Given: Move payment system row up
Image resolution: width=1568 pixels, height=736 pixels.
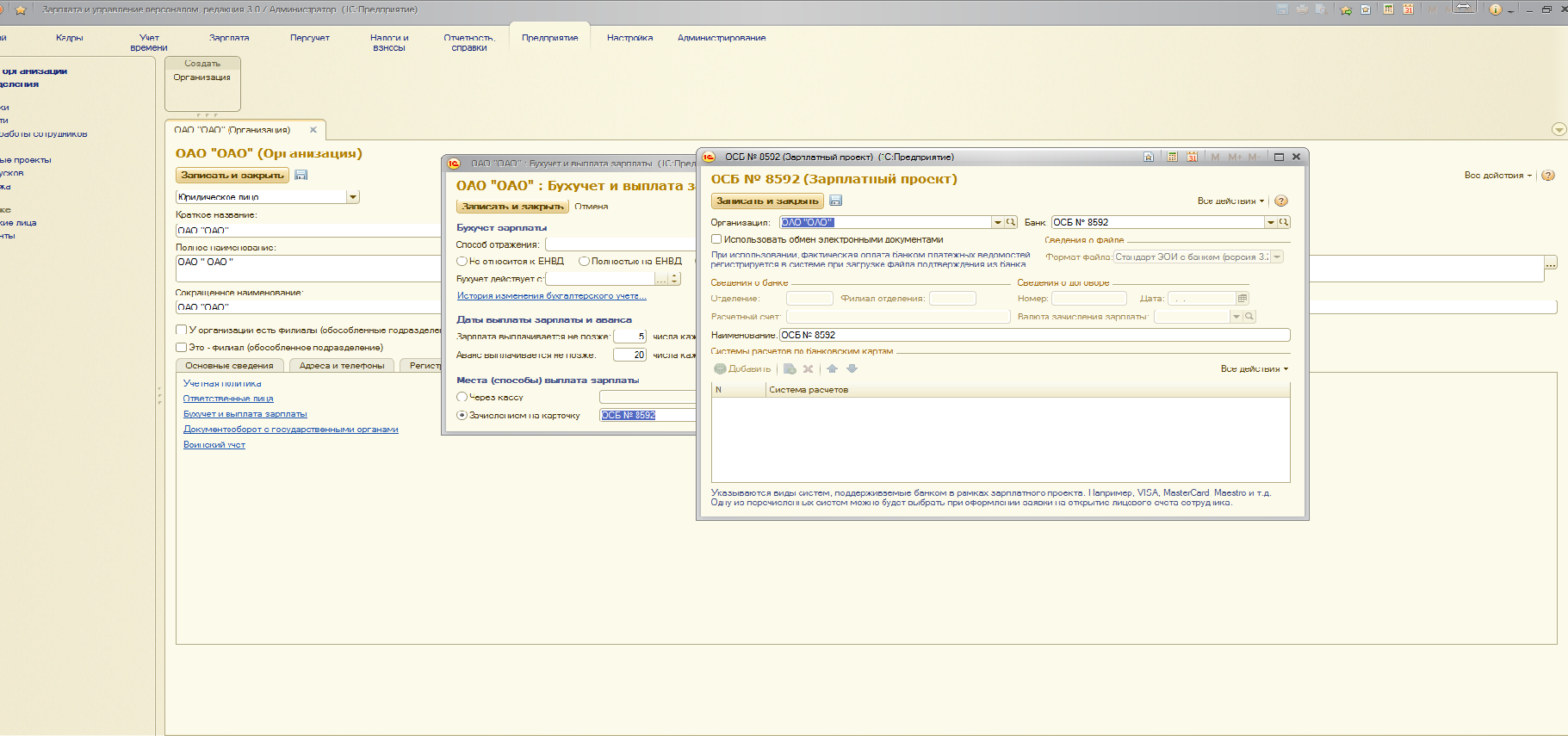Looking at the screenshot, I should coord(832,368).
